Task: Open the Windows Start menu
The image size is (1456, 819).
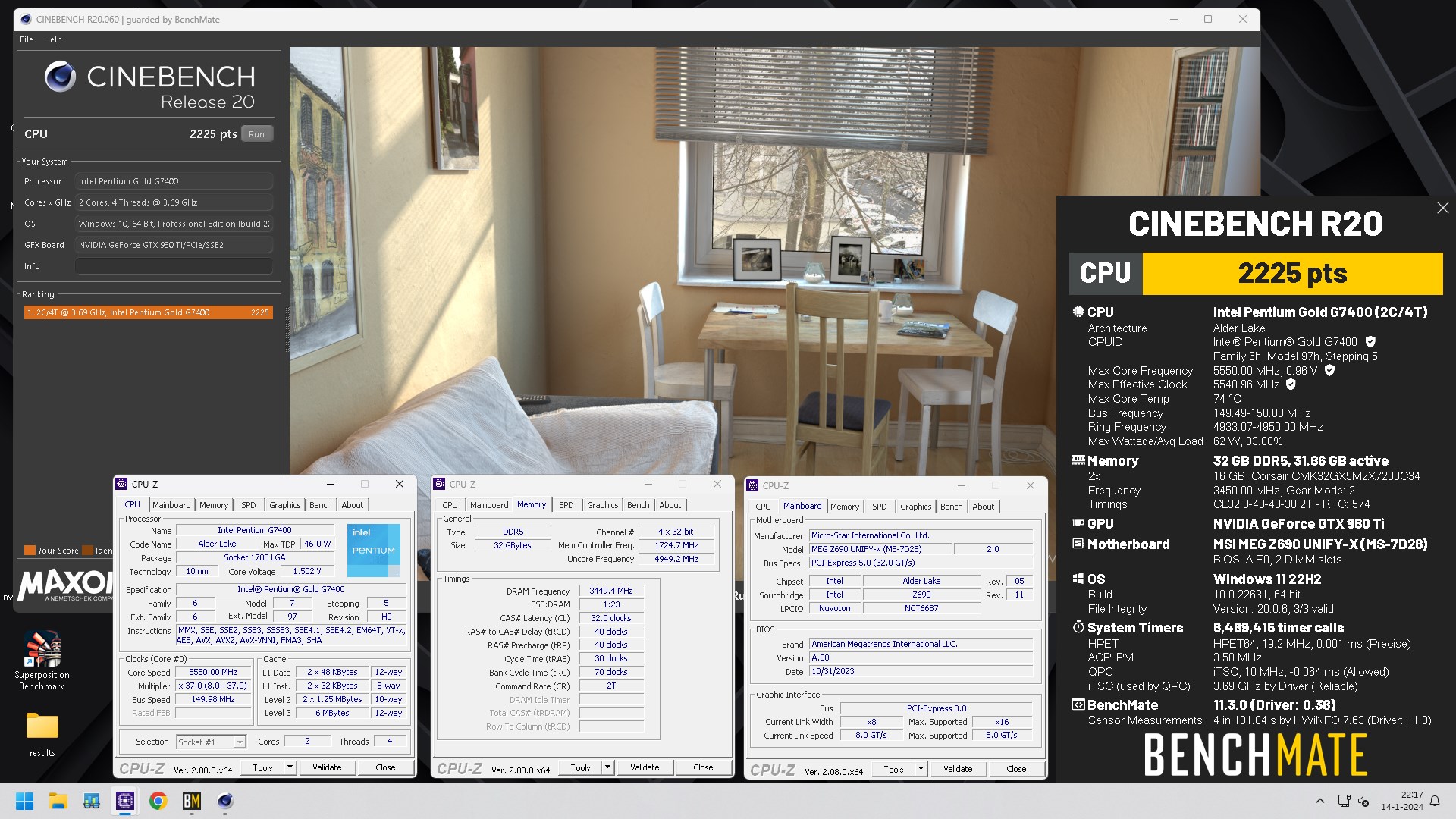Action: (x=24, y=801)
